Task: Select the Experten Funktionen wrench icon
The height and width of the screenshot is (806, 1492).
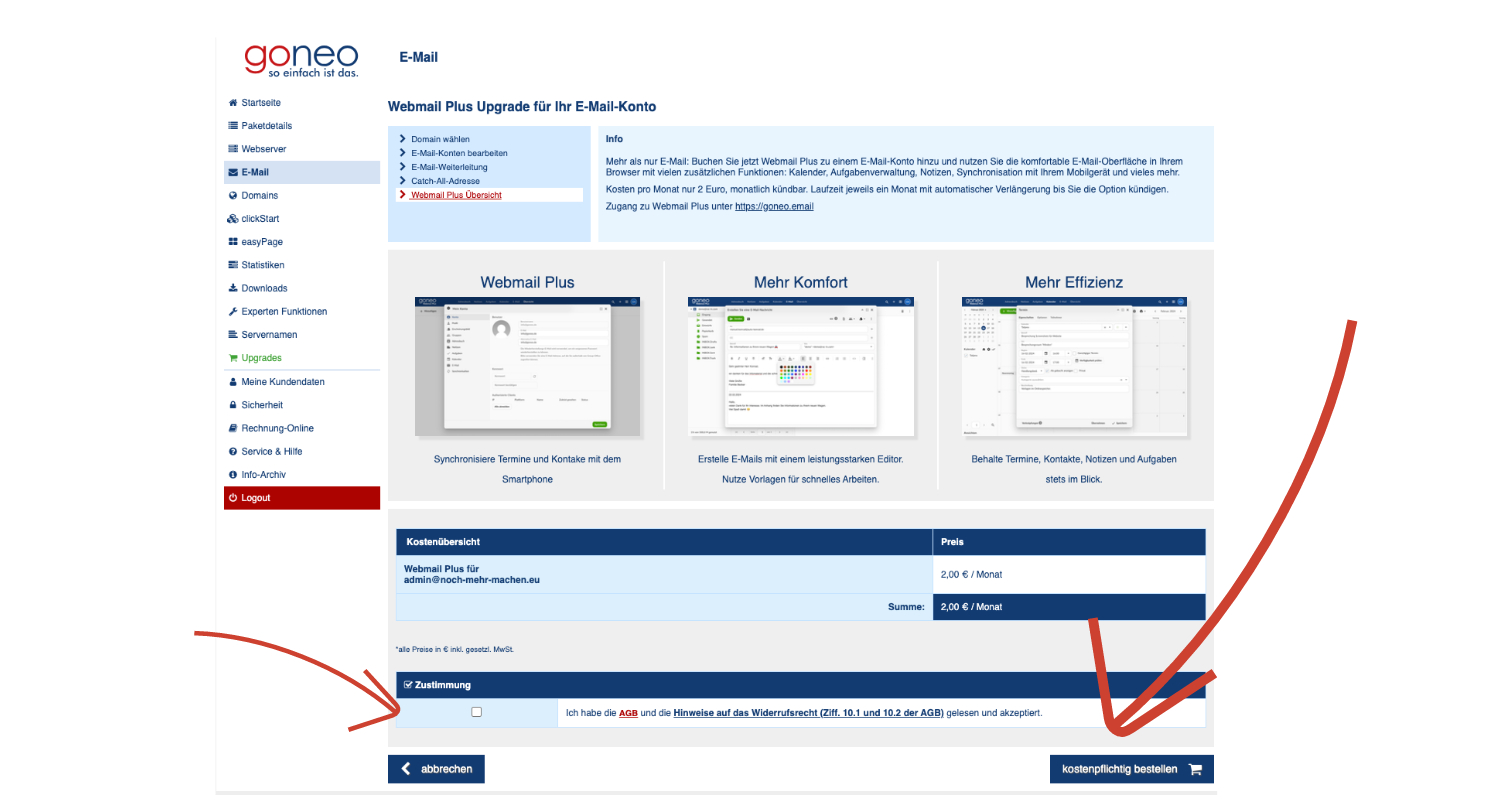Action: (x=232, y=311)
